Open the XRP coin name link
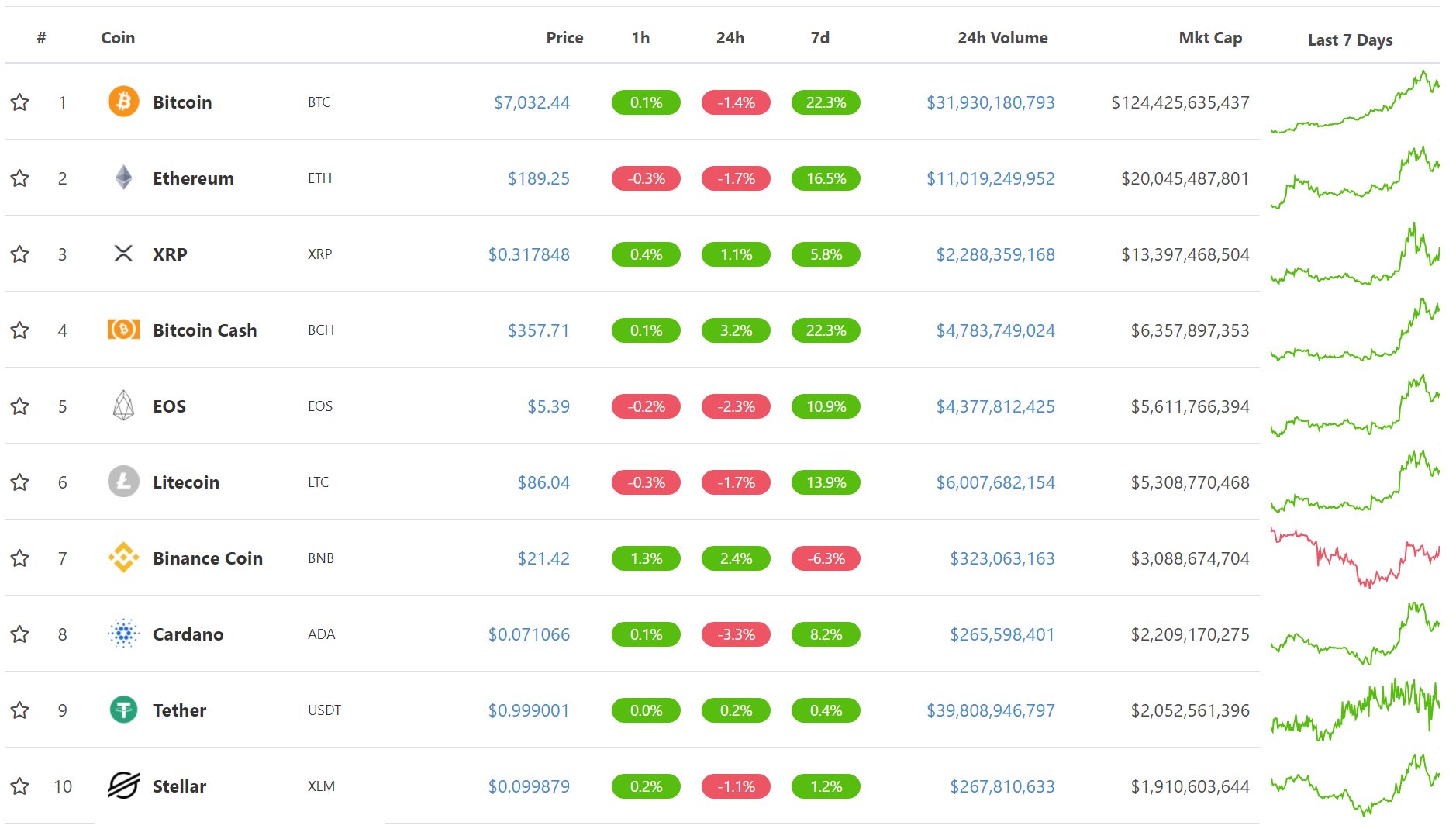 pos(170,254)
